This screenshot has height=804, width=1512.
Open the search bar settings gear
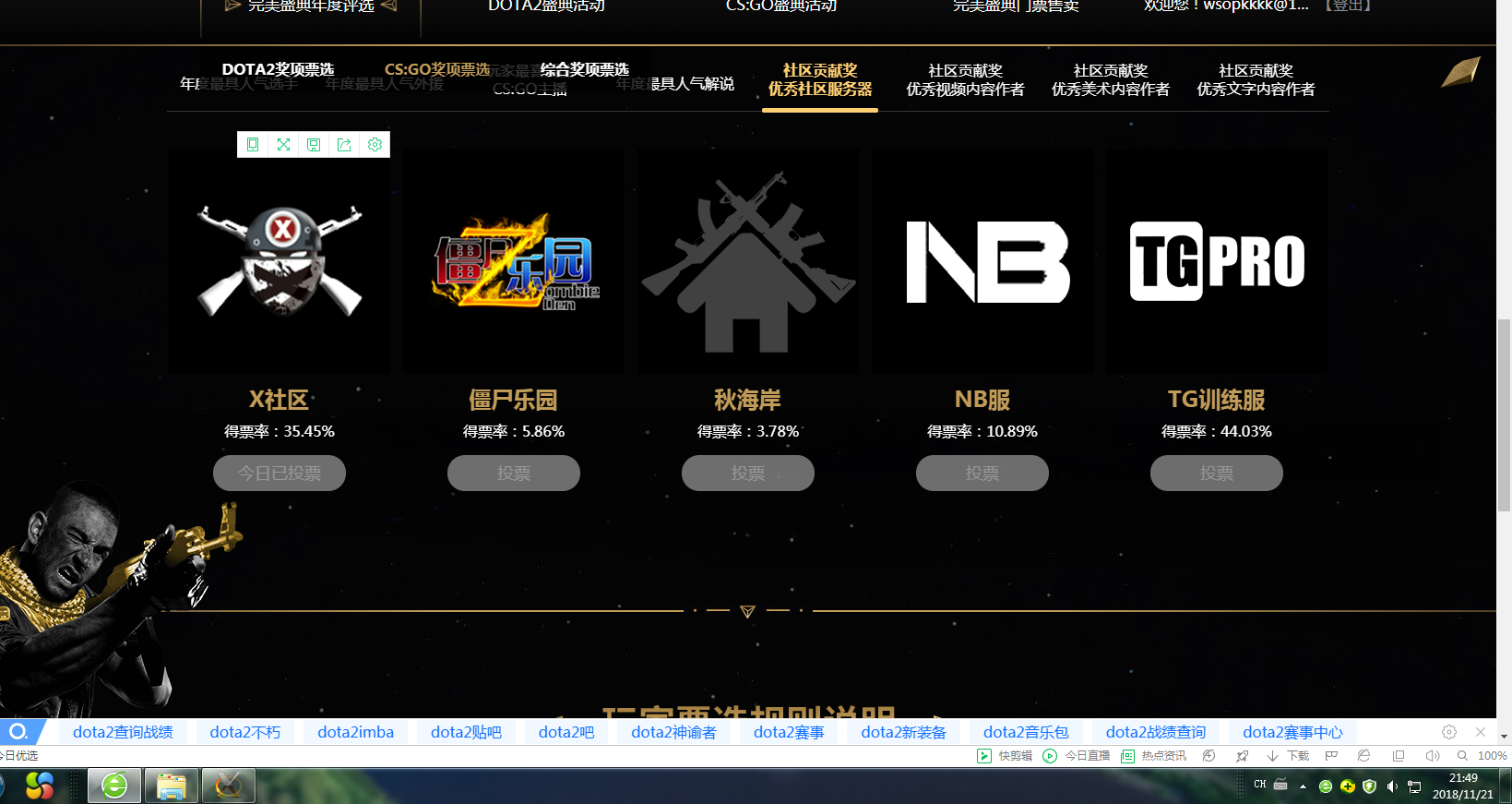(x=1449, y=732)
